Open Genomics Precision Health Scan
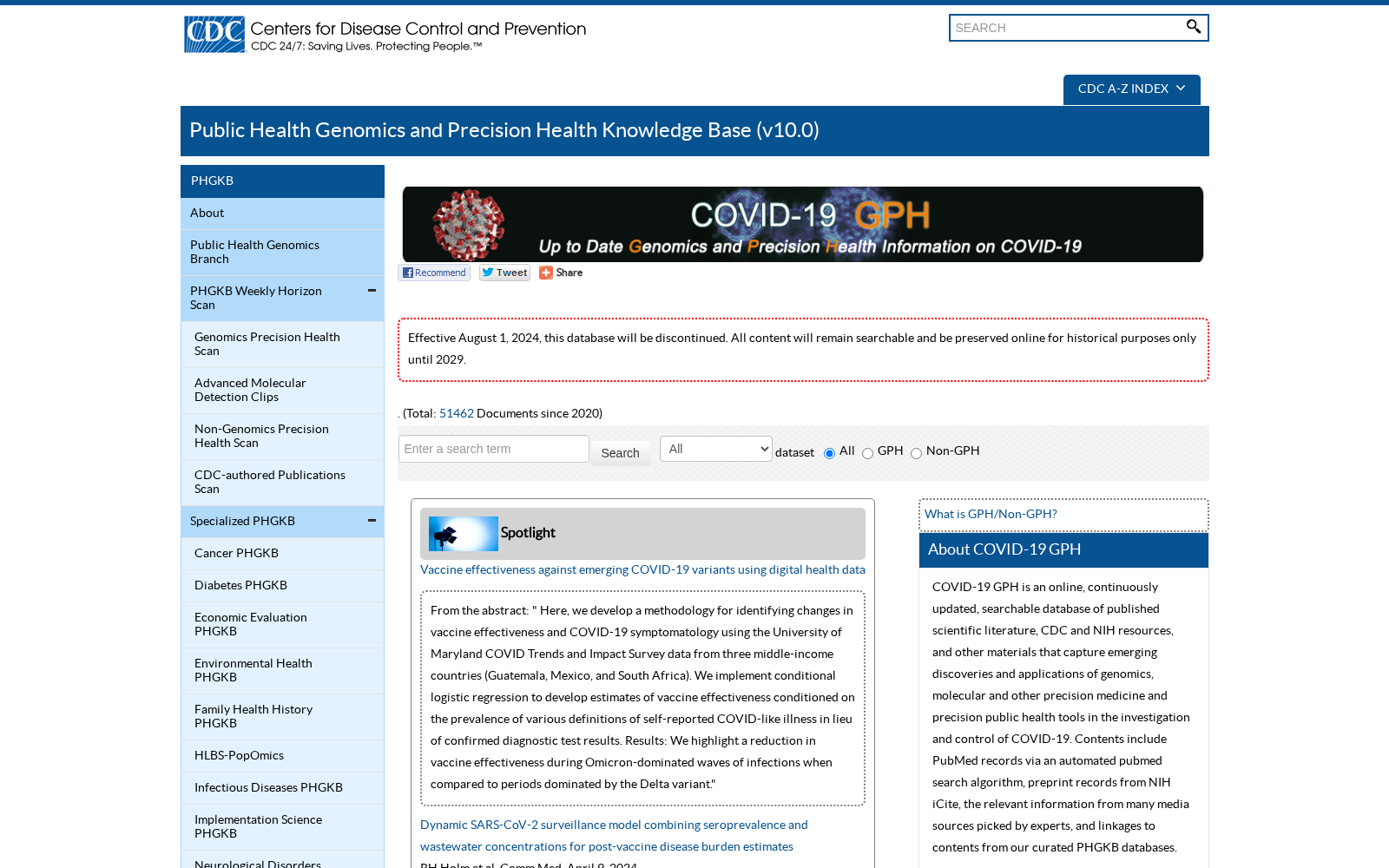This screenshot has height=868, width=1389. tap(282, 345)
